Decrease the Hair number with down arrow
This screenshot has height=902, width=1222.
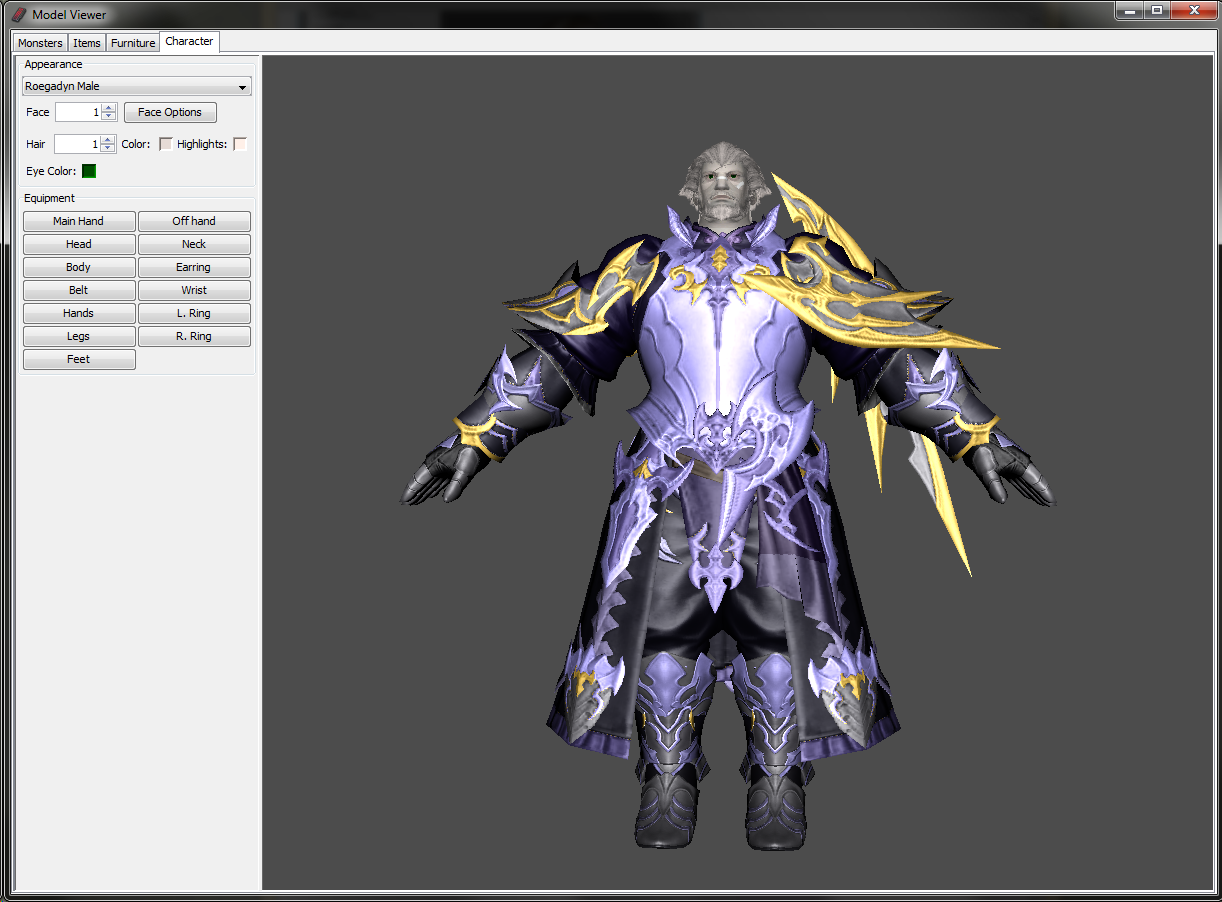point(108,149)
